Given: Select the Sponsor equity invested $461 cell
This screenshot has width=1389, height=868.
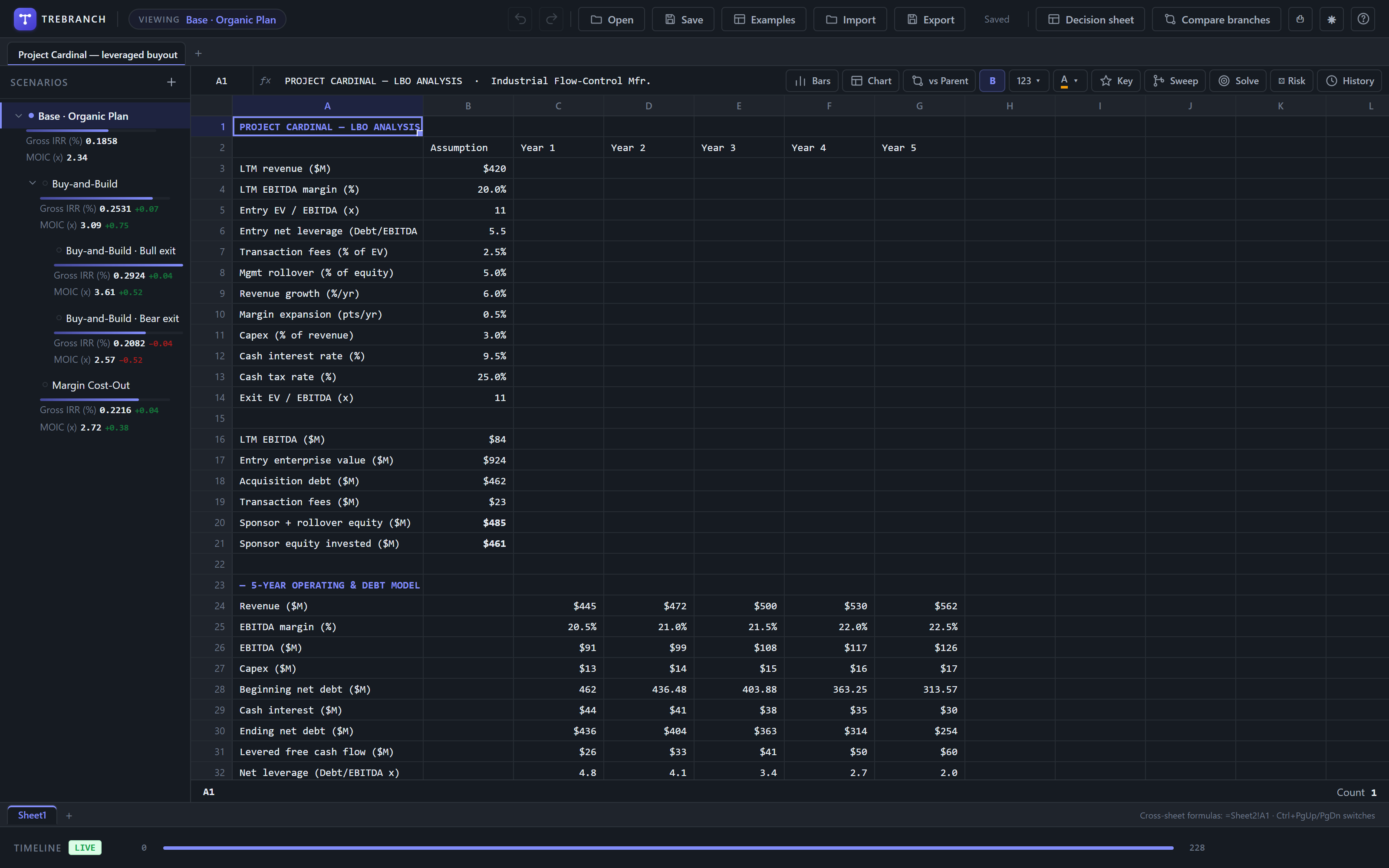Looking at the screenshot, I should pos(468,543).
